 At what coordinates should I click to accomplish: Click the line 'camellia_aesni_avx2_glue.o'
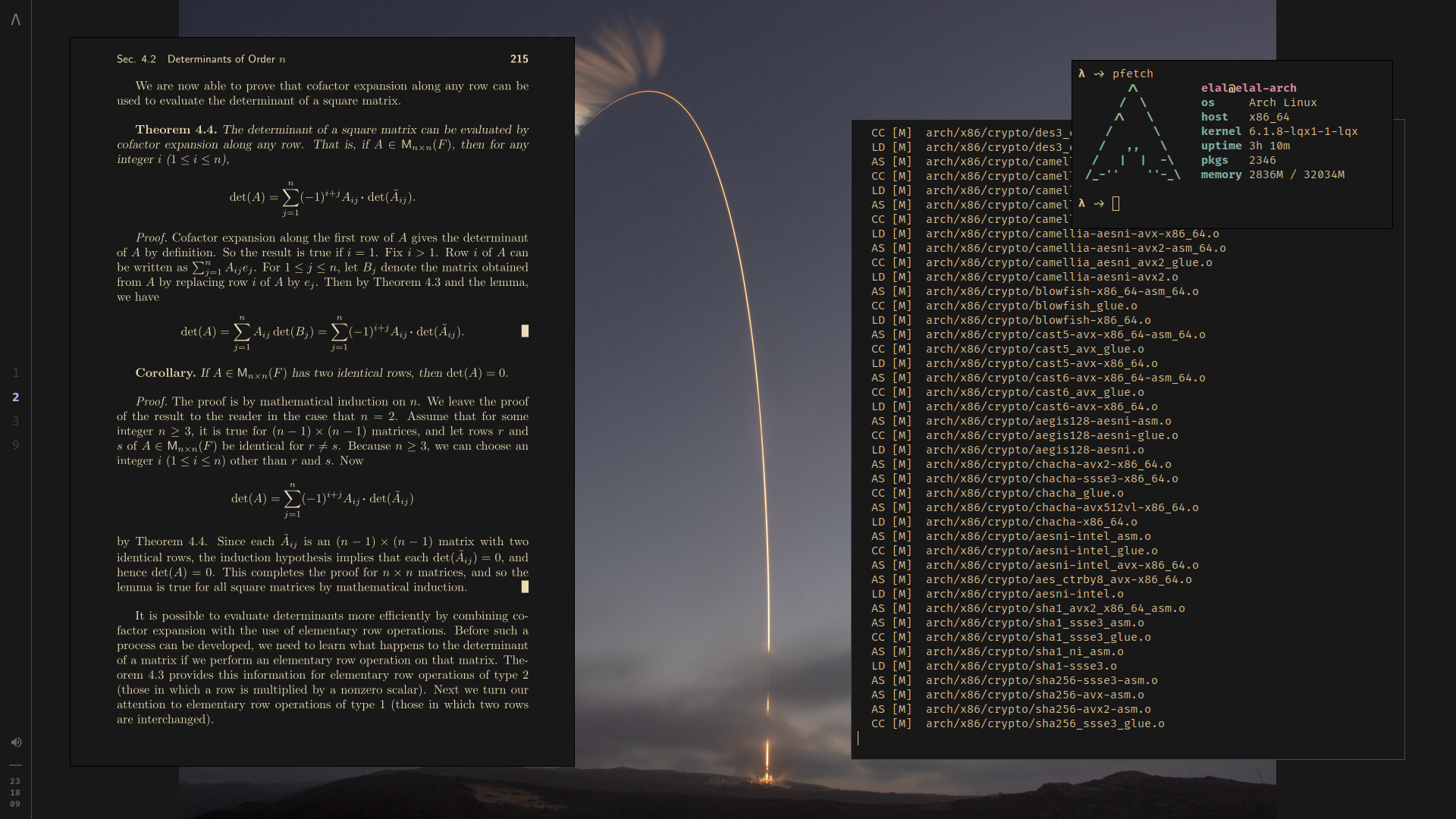1042,262
